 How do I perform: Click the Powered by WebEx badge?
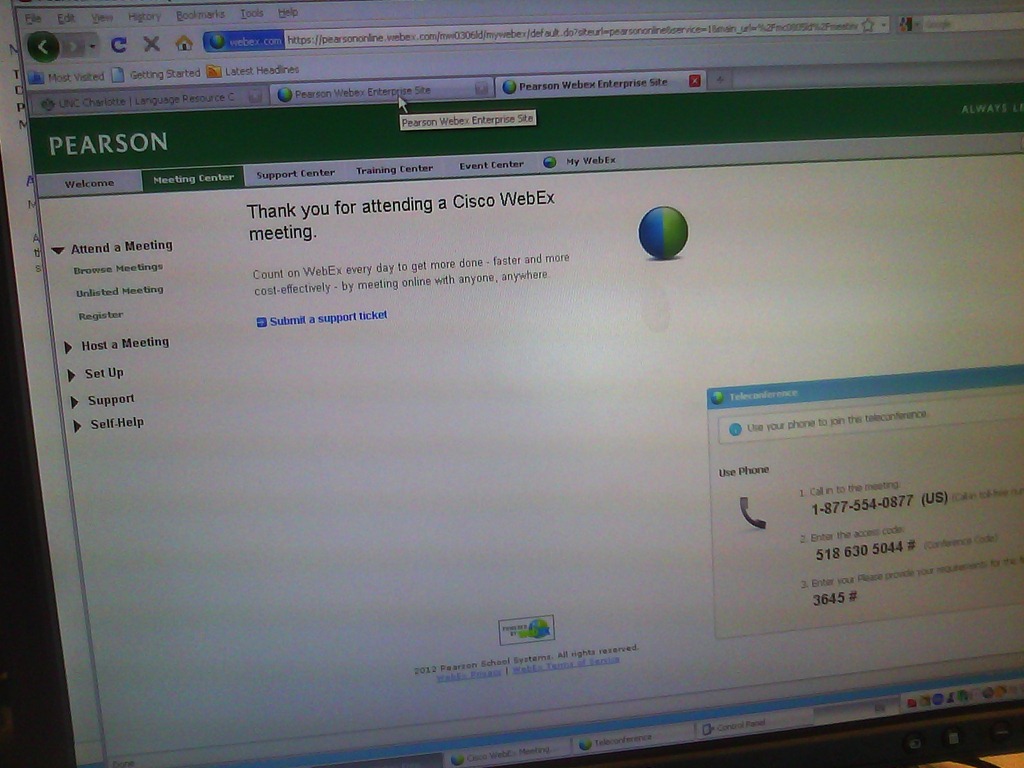tap(526, 629)
